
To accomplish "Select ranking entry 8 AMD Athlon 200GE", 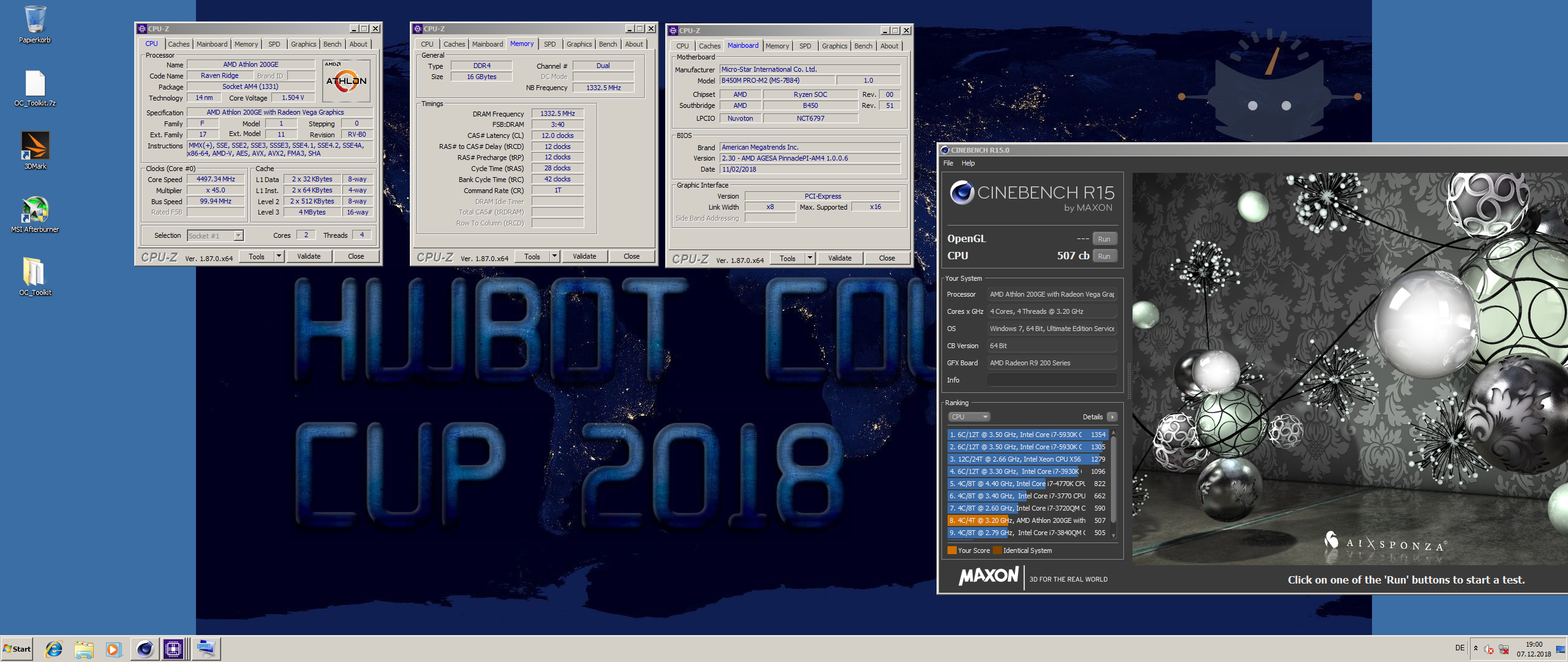I will point(1027,520).
